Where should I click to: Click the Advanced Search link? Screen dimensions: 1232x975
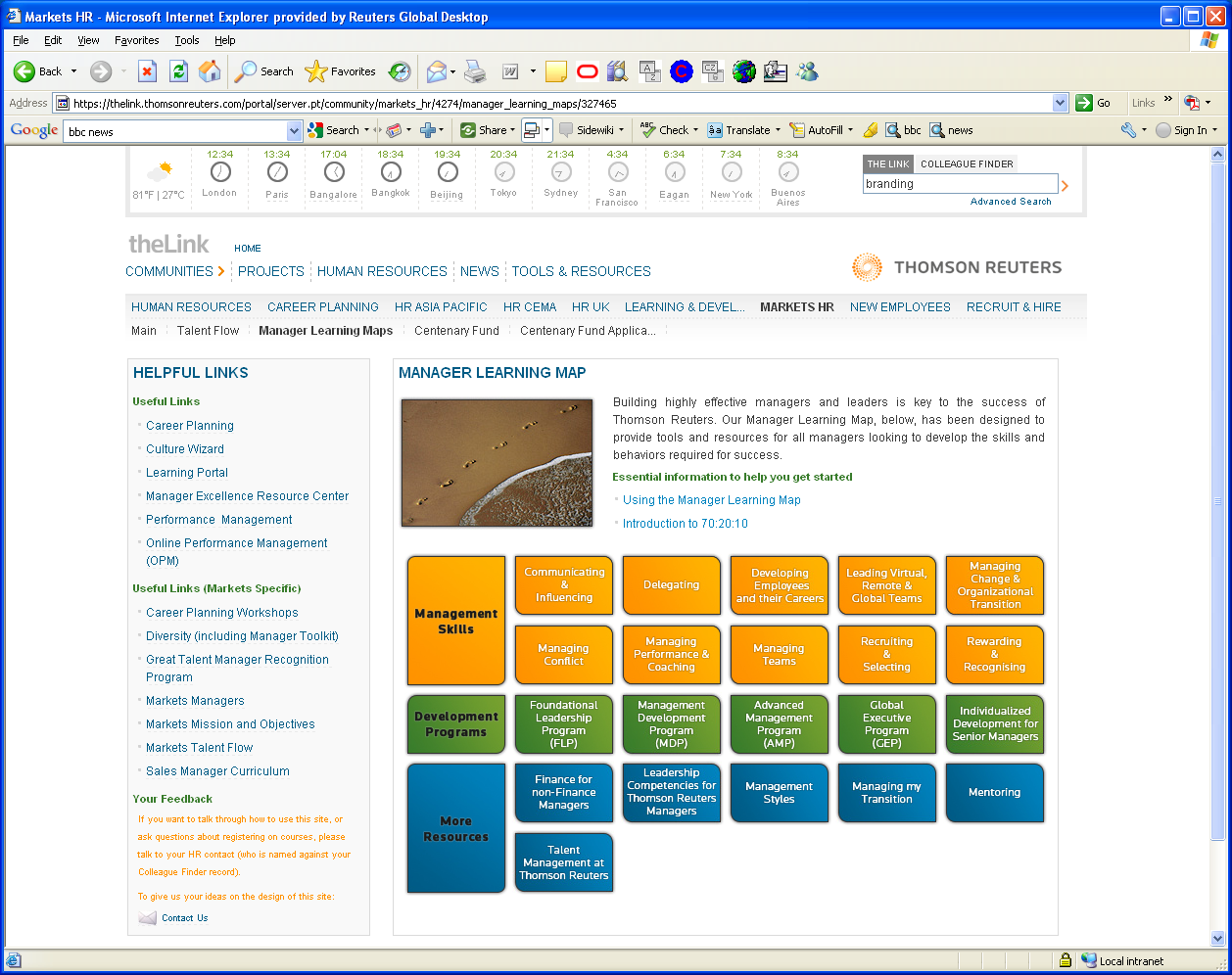(x=1011, y=202)
